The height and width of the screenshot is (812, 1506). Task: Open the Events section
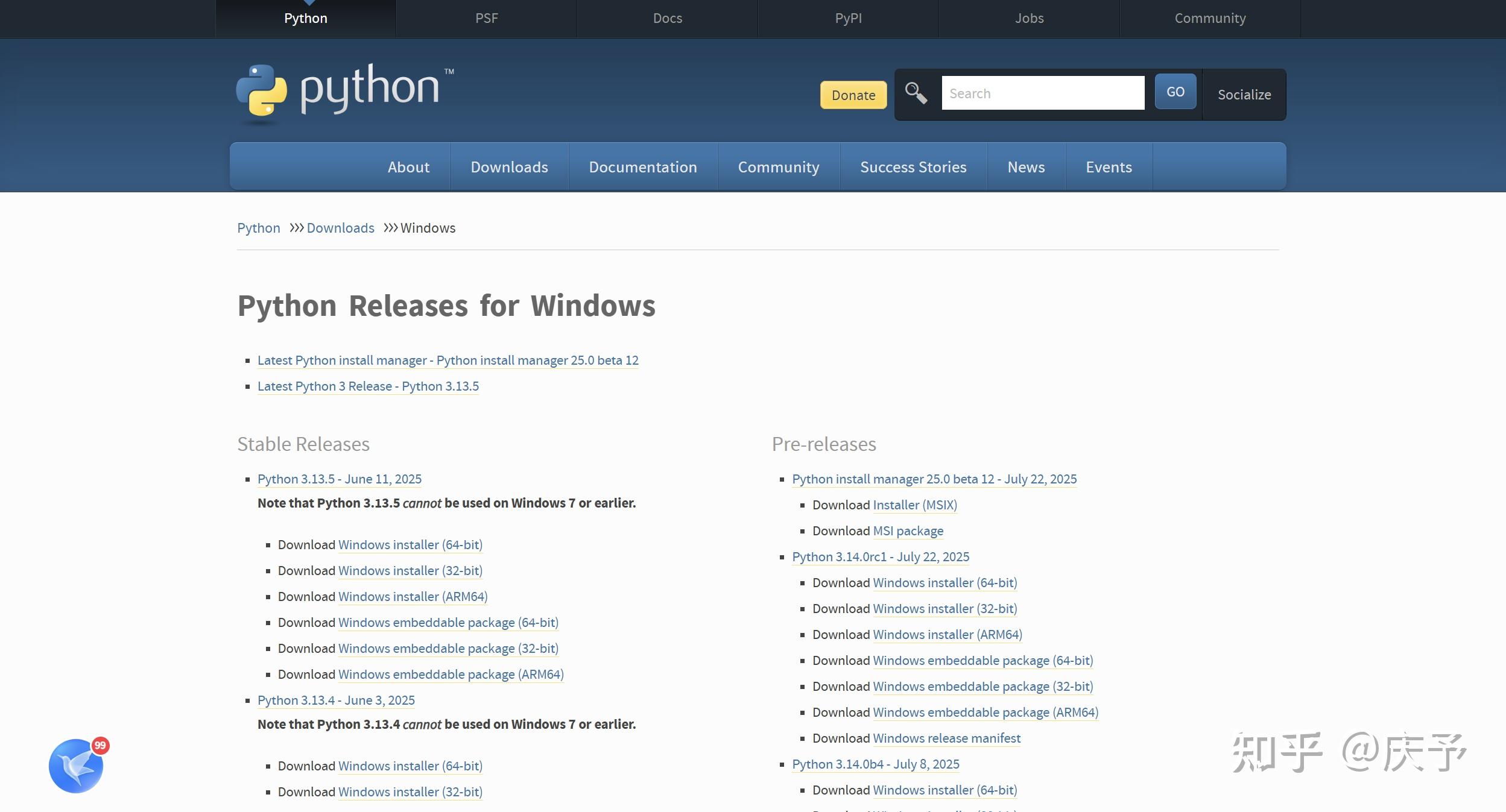[x=1109, y=166]
